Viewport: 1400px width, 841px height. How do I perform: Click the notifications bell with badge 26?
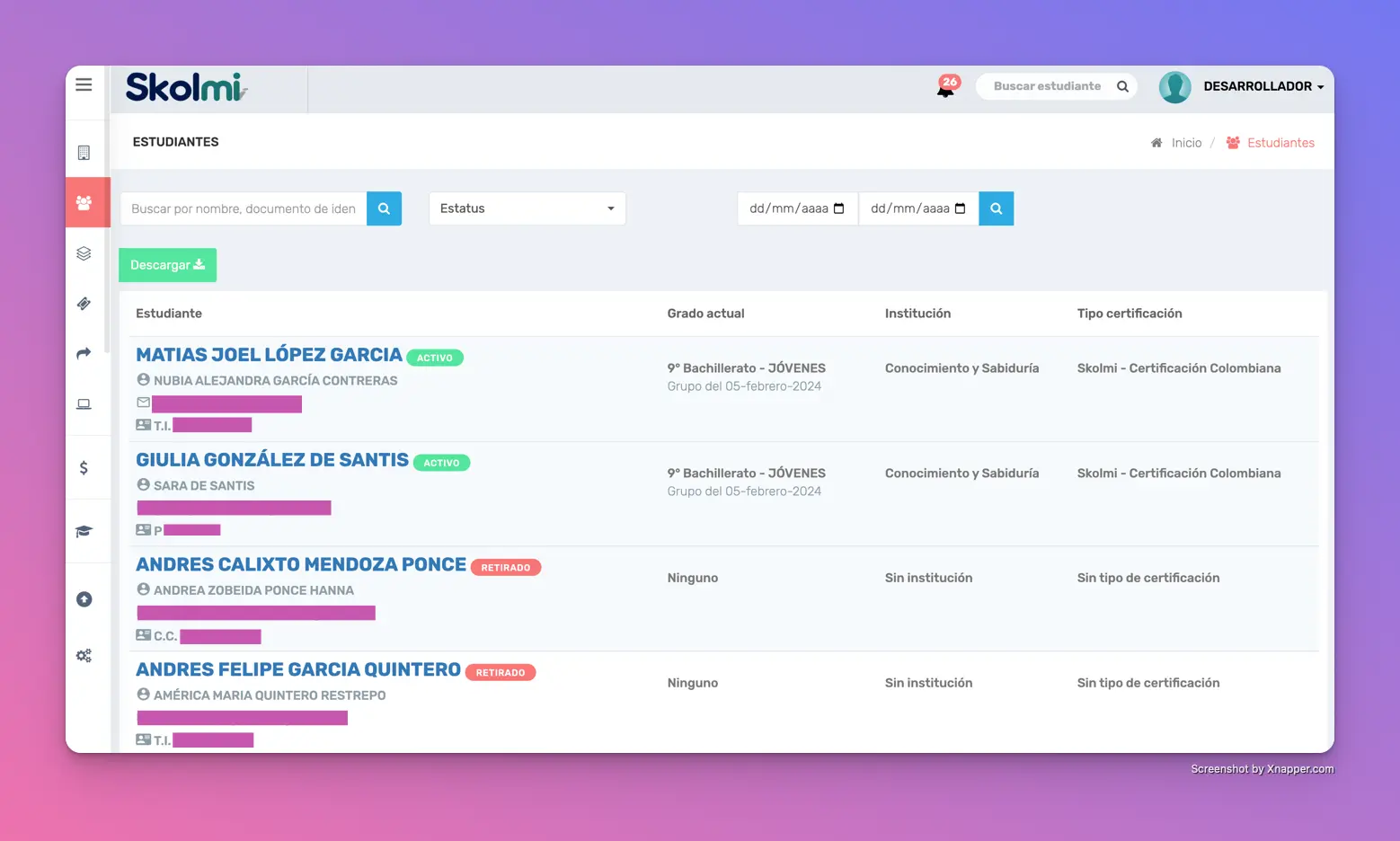click(x=946, y=87)
